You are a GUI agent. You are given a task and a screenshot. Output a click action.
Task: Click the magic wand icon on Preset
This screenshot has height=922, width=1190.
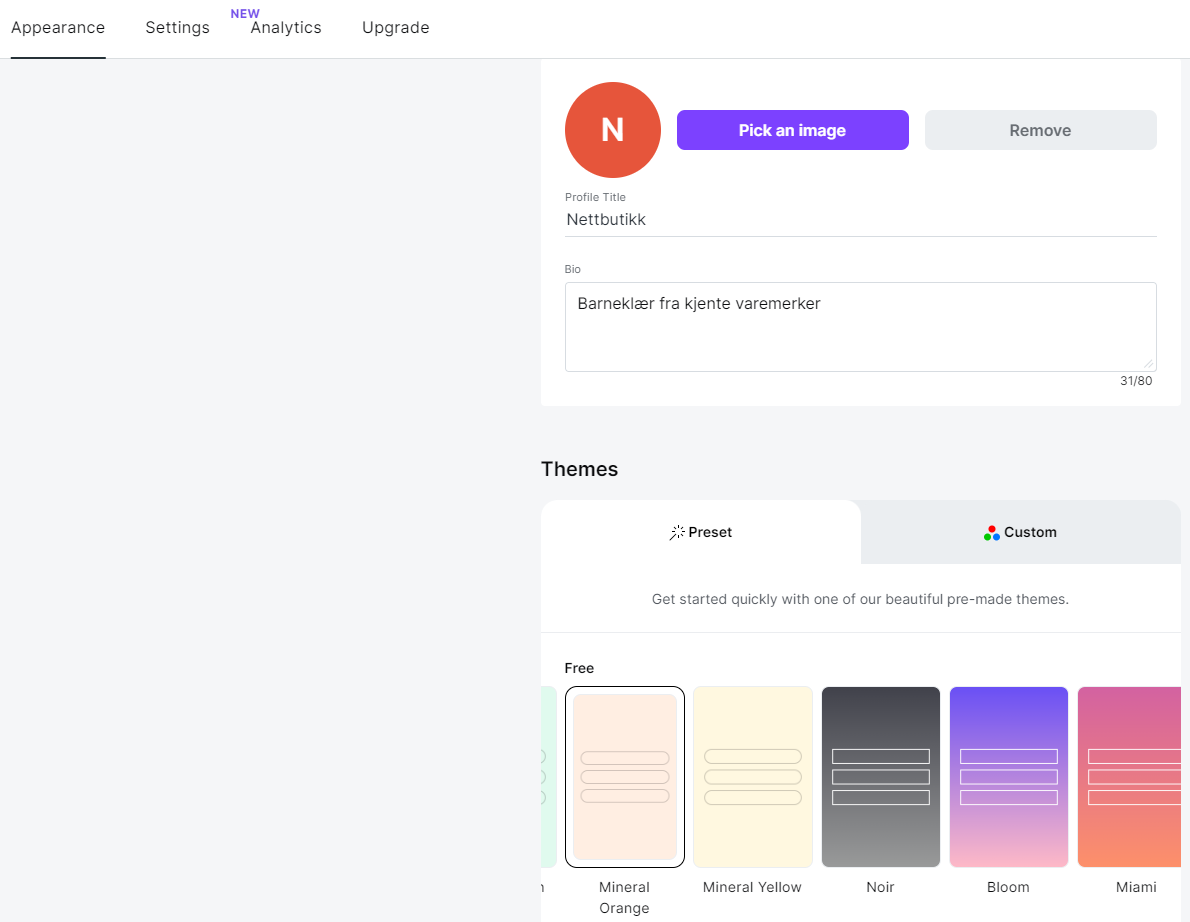677,532
